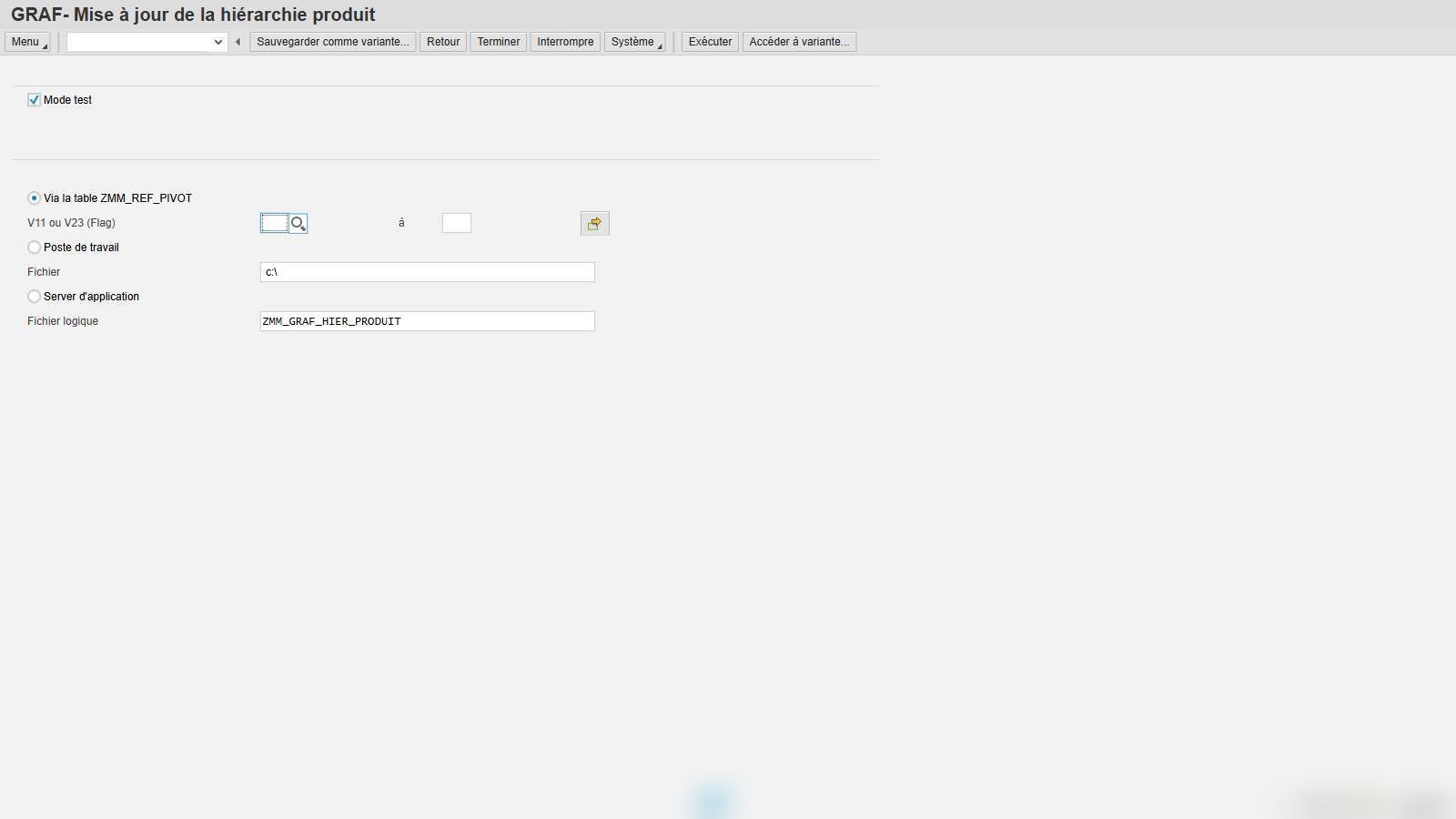Expand the Système dropdown menu
The image size is (1456, 819).
[635, 42]
